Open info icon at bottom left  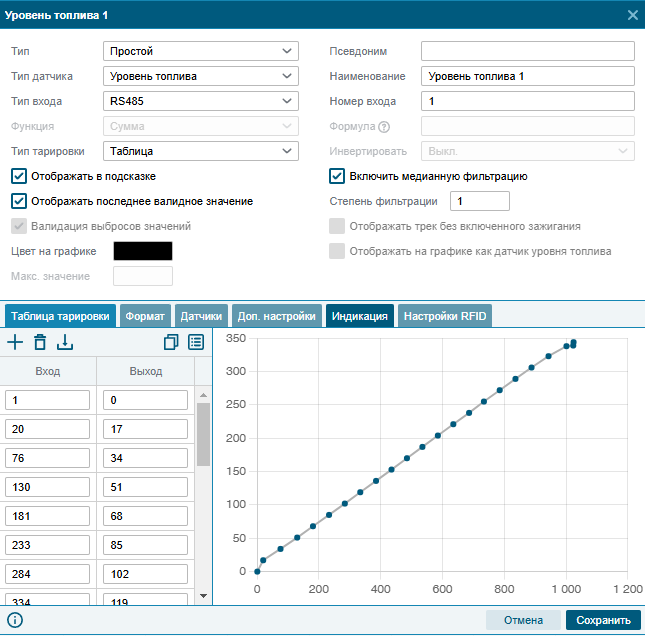15,620
